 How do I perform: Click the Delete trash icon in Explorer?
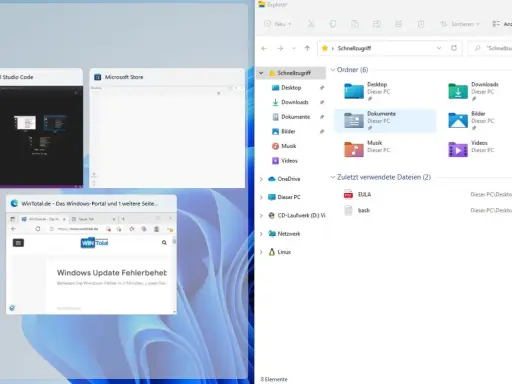click(x=421, y=24)
